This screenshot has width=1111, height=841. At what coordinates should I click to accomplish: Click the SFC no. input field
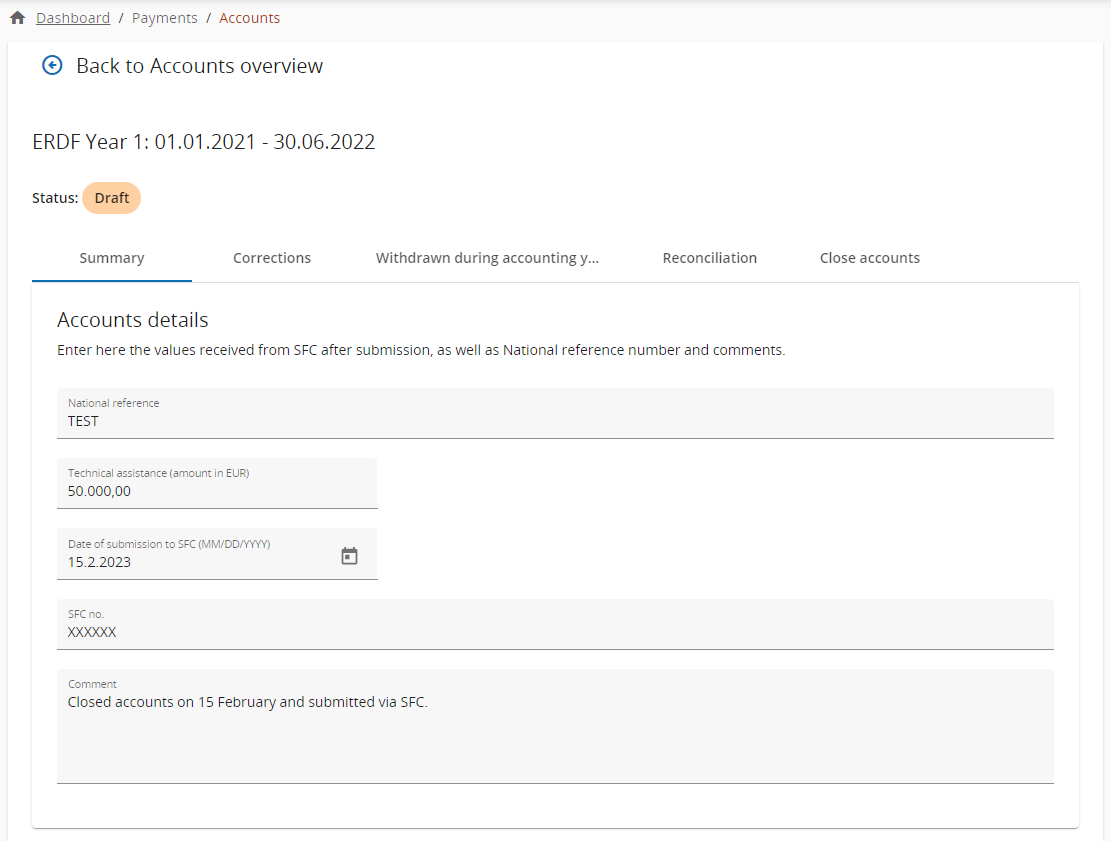coord(555,632)
